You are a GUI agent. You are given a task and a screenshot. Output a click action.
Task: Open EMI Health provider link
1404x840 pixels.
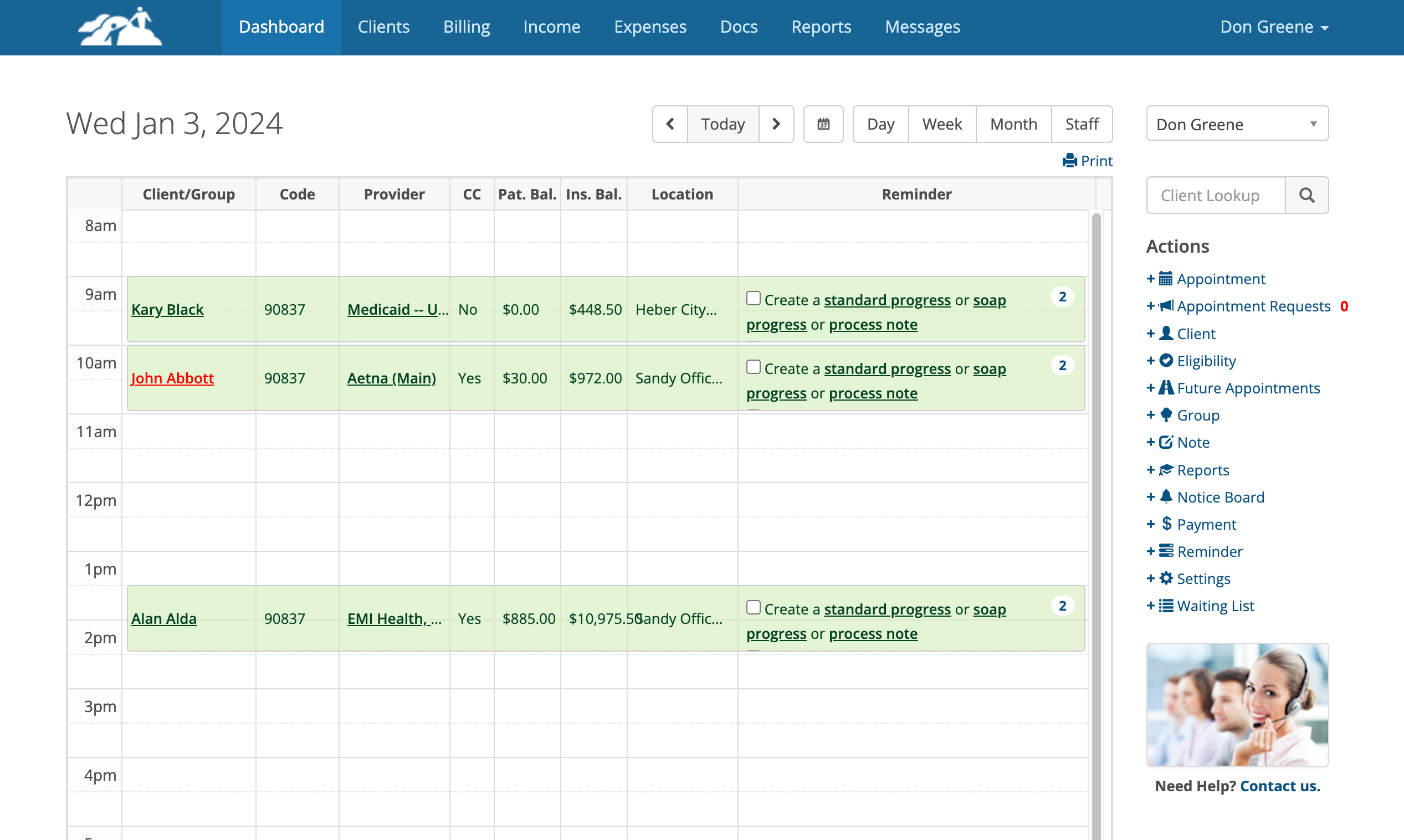click(x=394, y=619)
